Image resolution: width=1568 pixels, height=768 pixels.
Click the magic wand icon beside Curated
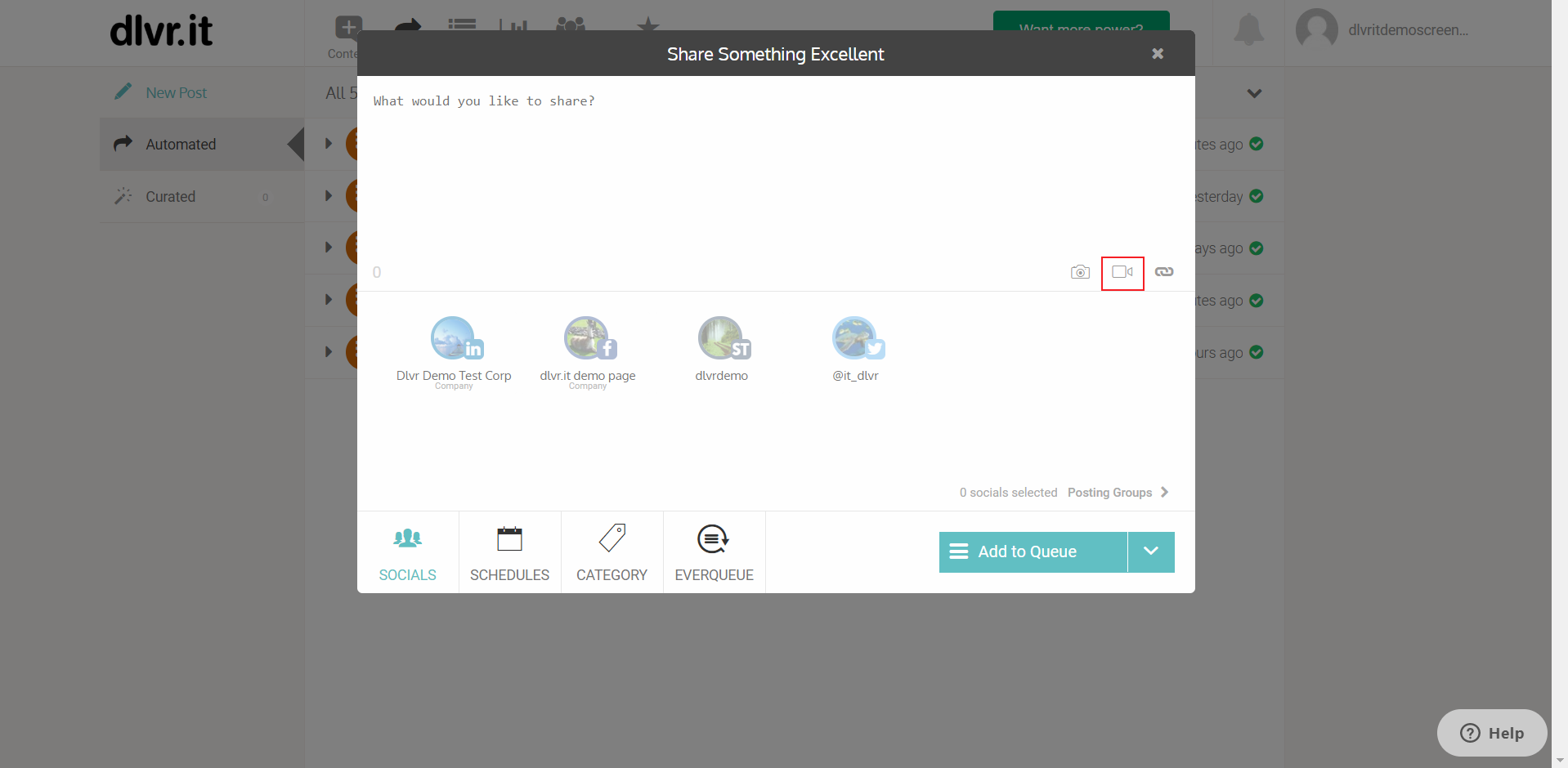123,196
